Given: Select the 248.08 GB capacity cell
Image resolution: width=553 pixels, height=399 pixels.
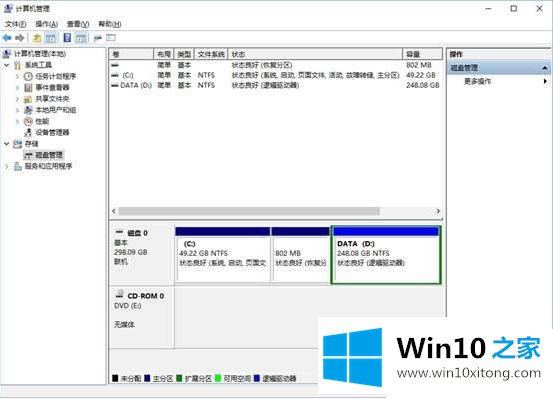Looking at the screenshot, I should coord(423,85).
